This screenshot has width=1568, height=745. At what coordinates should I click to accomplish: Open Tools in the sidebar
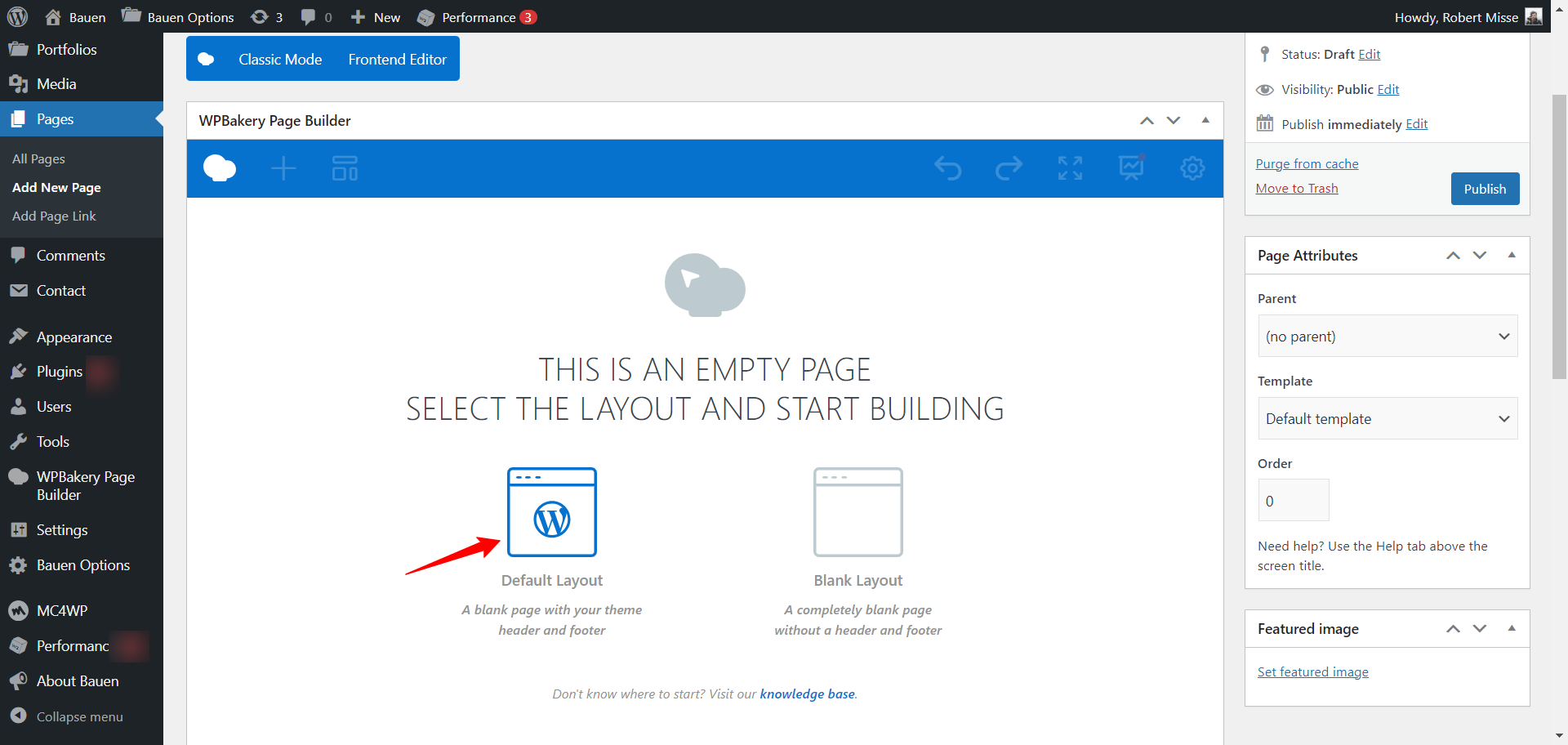82,442
